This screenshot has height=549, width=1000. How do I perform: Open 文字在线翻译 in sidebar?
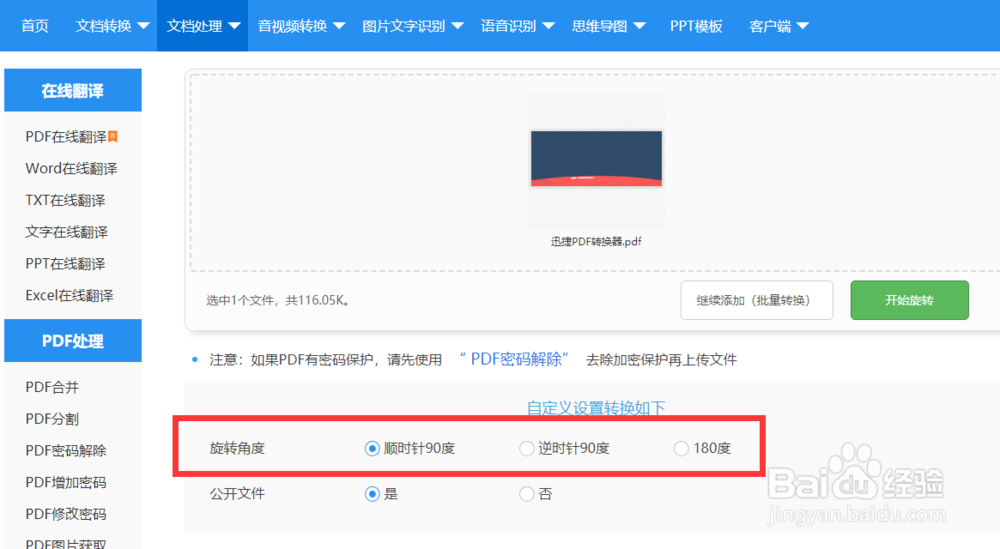(66, 232)
